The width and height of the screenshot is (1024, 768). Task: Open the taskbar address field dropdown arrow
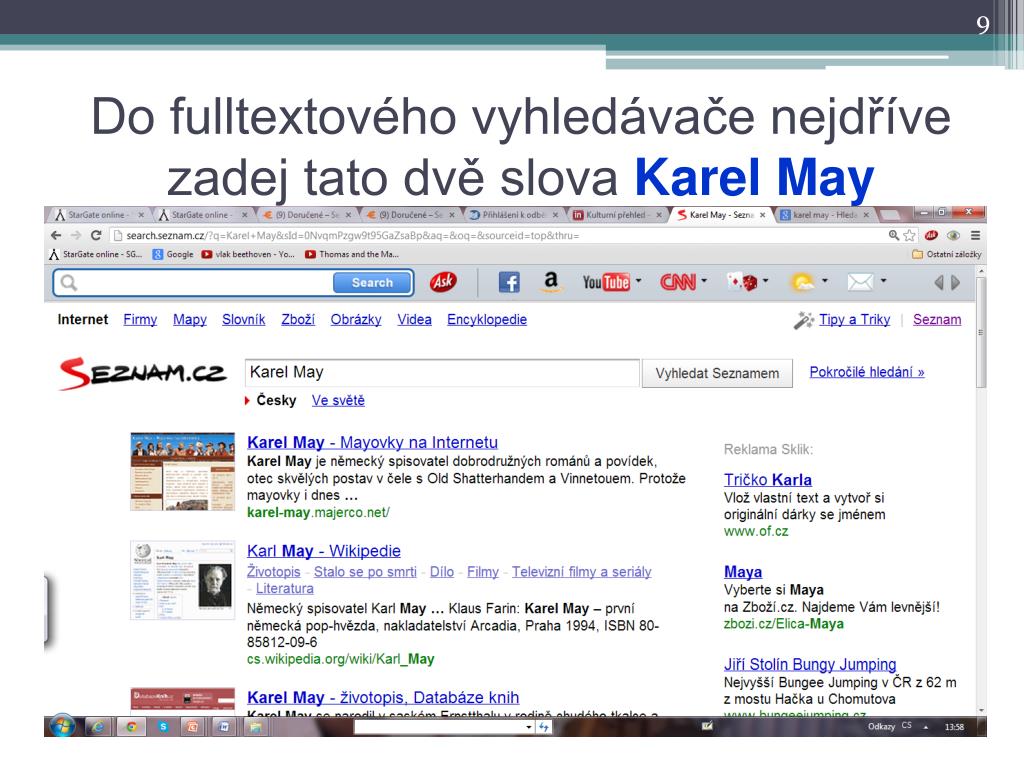[x=528, y=727]
